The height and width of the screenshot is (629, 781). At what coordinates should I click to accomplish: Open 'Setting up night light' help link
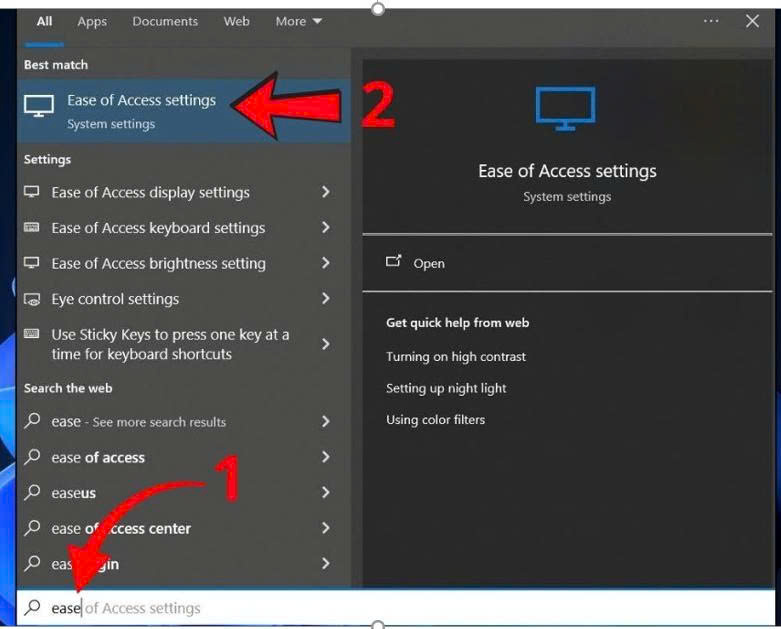(446, 388)
